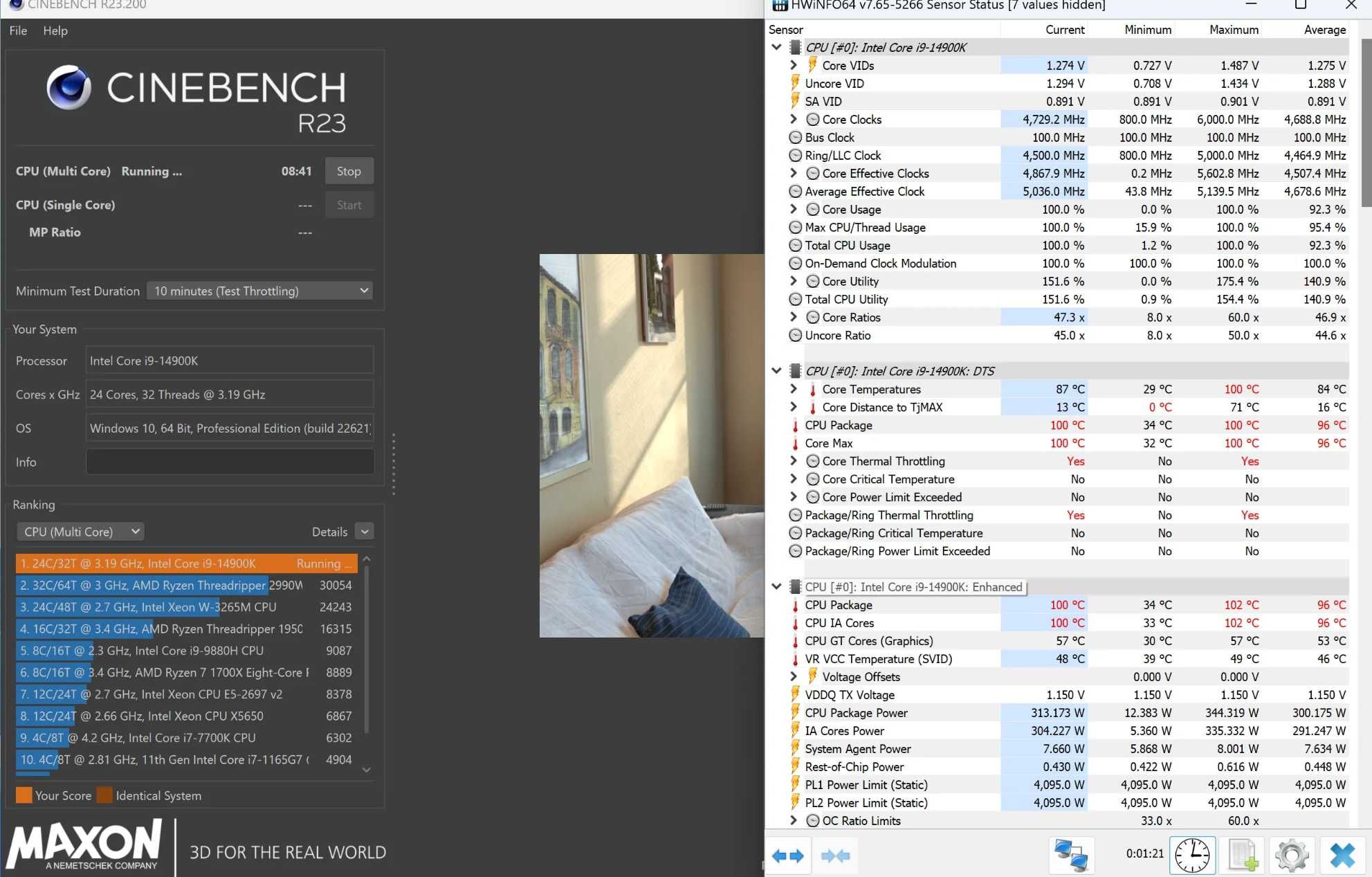Expand the Voltage Offsets row
Image resolution: width=1372 pixels, height=877 pixels.
[x=794, y=677]
